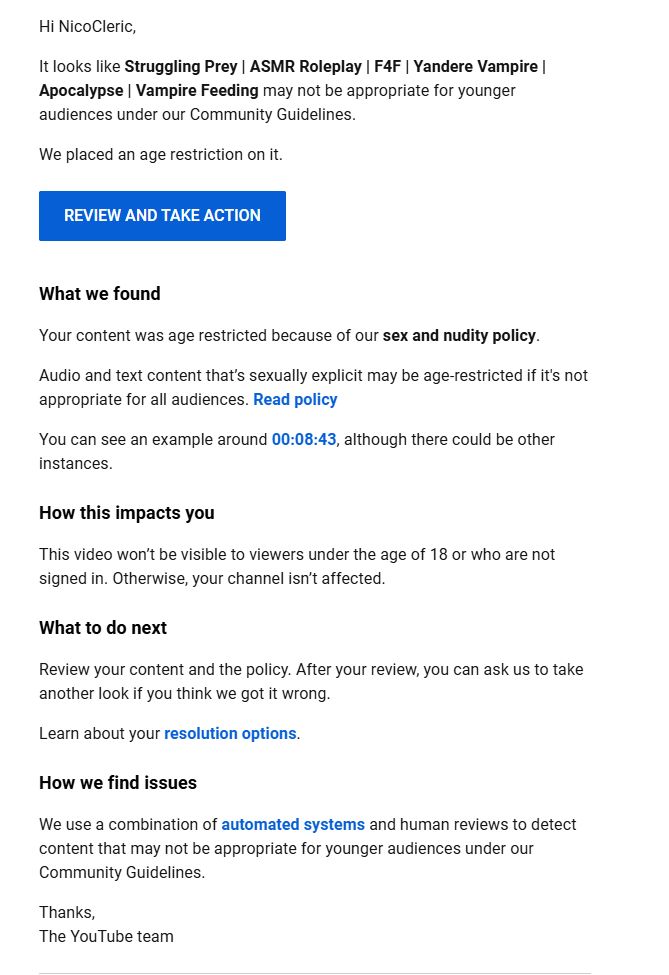Click the 'Hi NicoCleric,' greeting line
This screenshot has width=669, height=975.
87,27
